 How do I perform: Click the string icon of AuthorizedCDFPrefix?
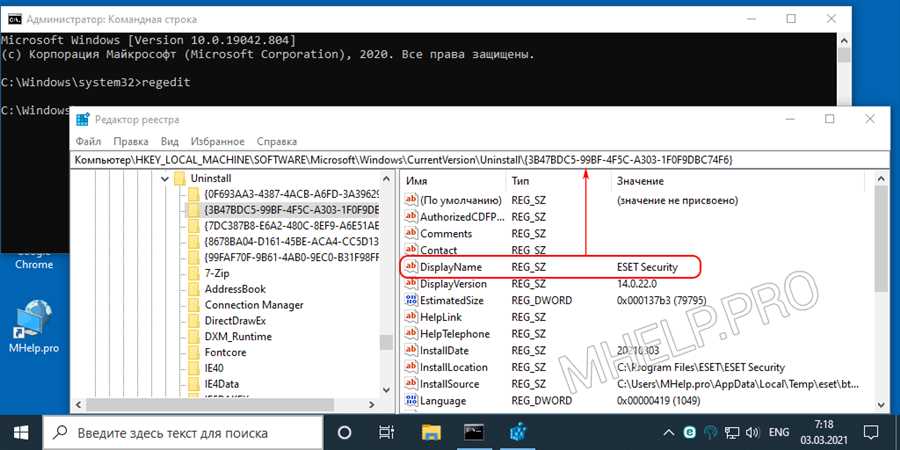pyautogui.click(x=412, y=217)
